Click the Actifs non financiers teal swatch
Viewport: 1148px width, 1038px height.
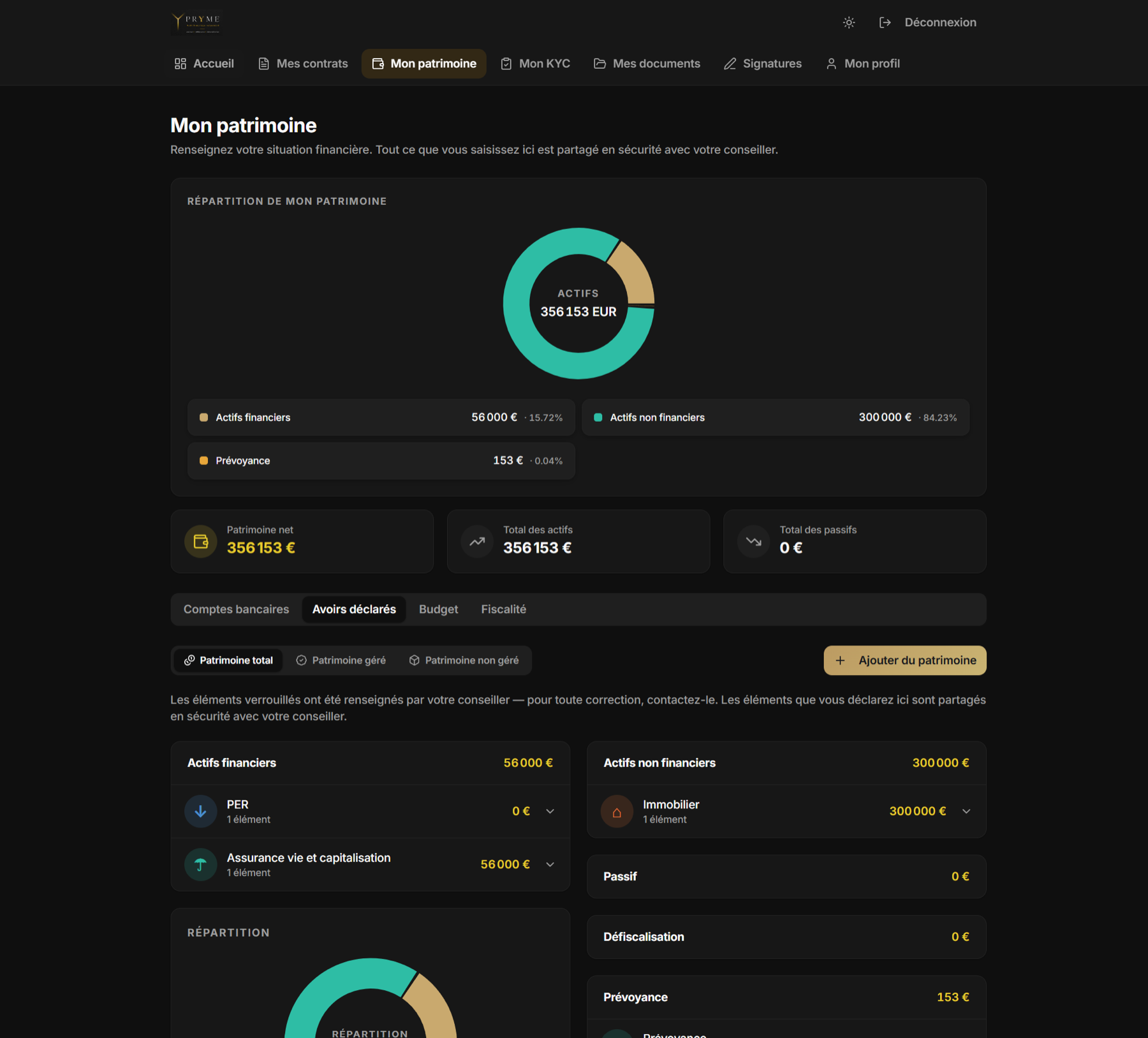[598, 417]
